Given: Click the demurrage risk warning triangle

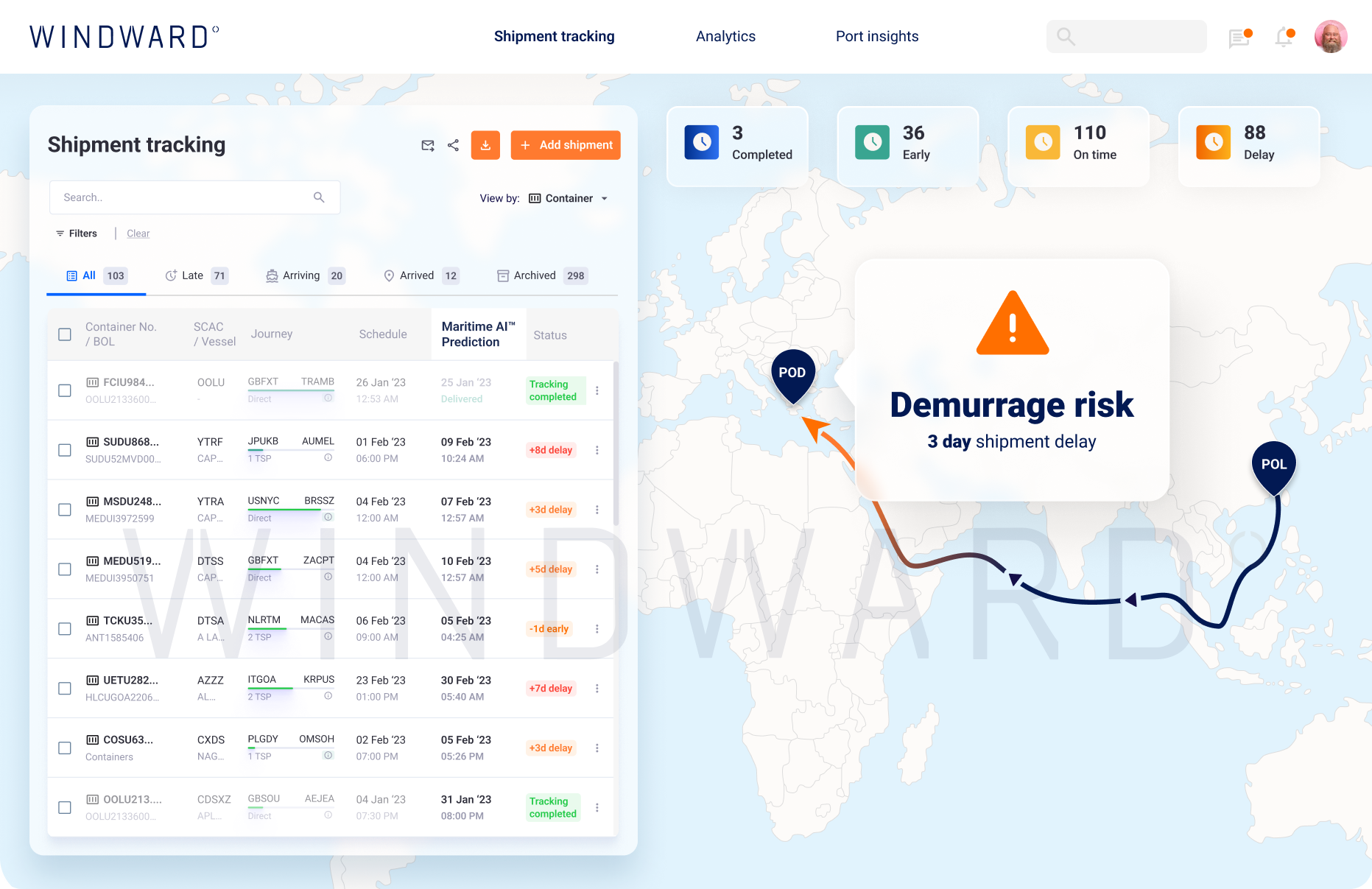Looking at the screenshot, I should (x=1013, y=324).
